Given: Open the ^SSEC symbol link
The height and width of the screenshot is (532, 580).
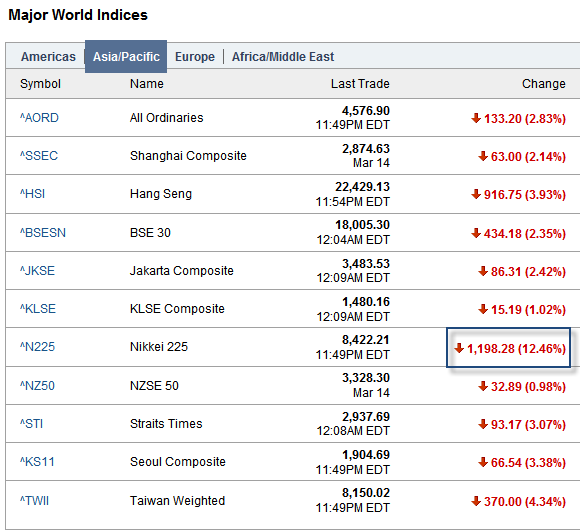Looking at the screenshot, I should [x=38, y=156].
